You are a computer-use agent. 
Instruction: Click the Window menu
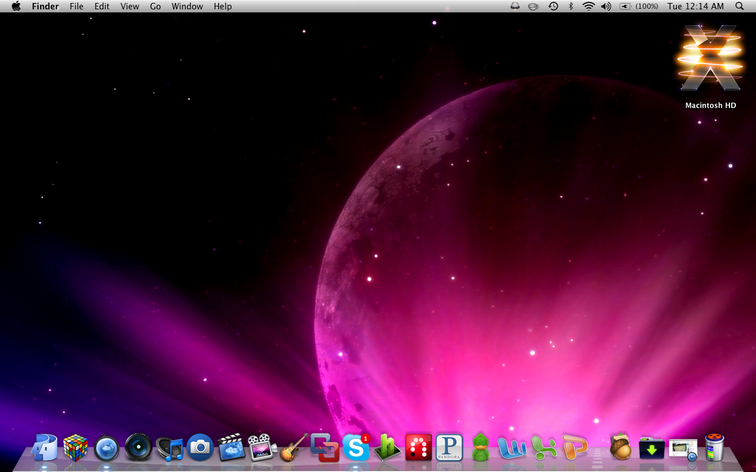[187, 7]
